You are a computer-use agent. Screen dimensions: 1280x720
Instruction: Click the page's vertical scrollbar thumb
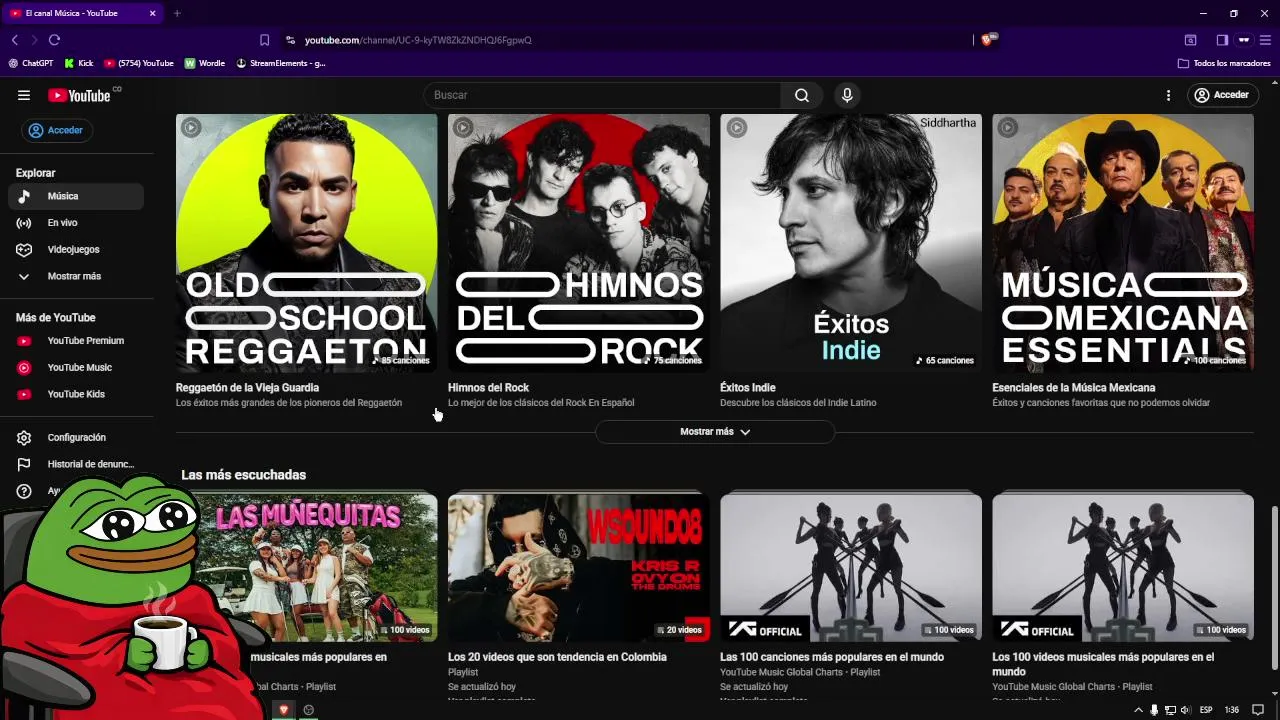pos(1274,588)
